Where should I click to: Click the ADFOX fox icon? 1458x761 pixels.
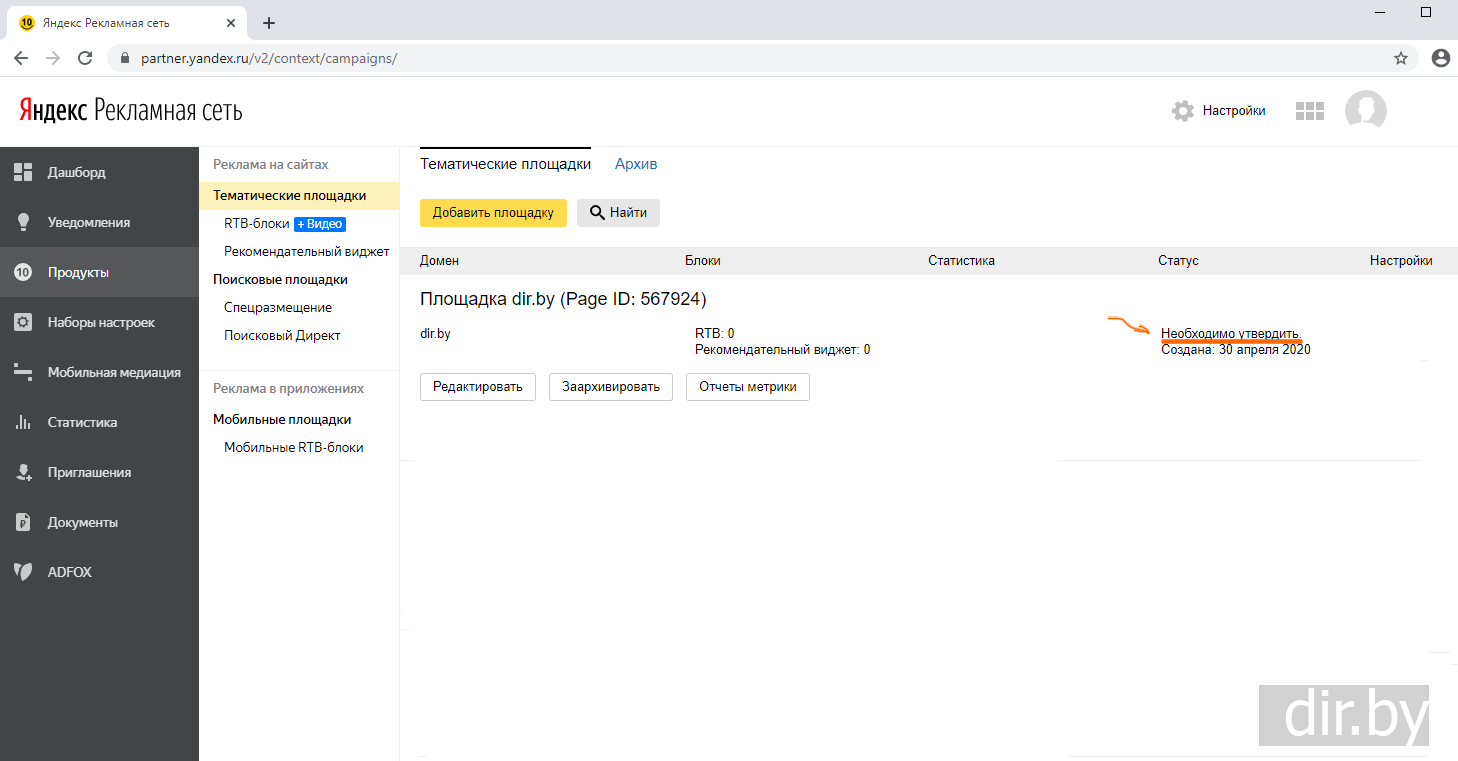pyautogui.click(x=23, y=572)
